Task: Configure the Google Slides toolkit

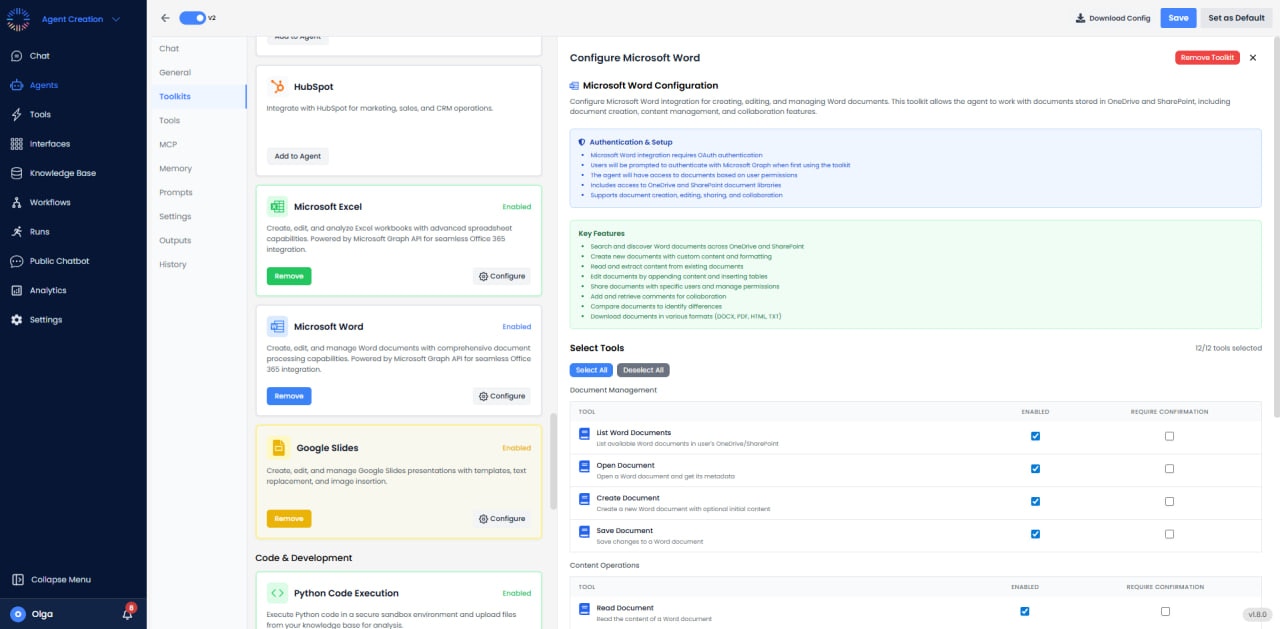Action: click(x=502, y=518)
